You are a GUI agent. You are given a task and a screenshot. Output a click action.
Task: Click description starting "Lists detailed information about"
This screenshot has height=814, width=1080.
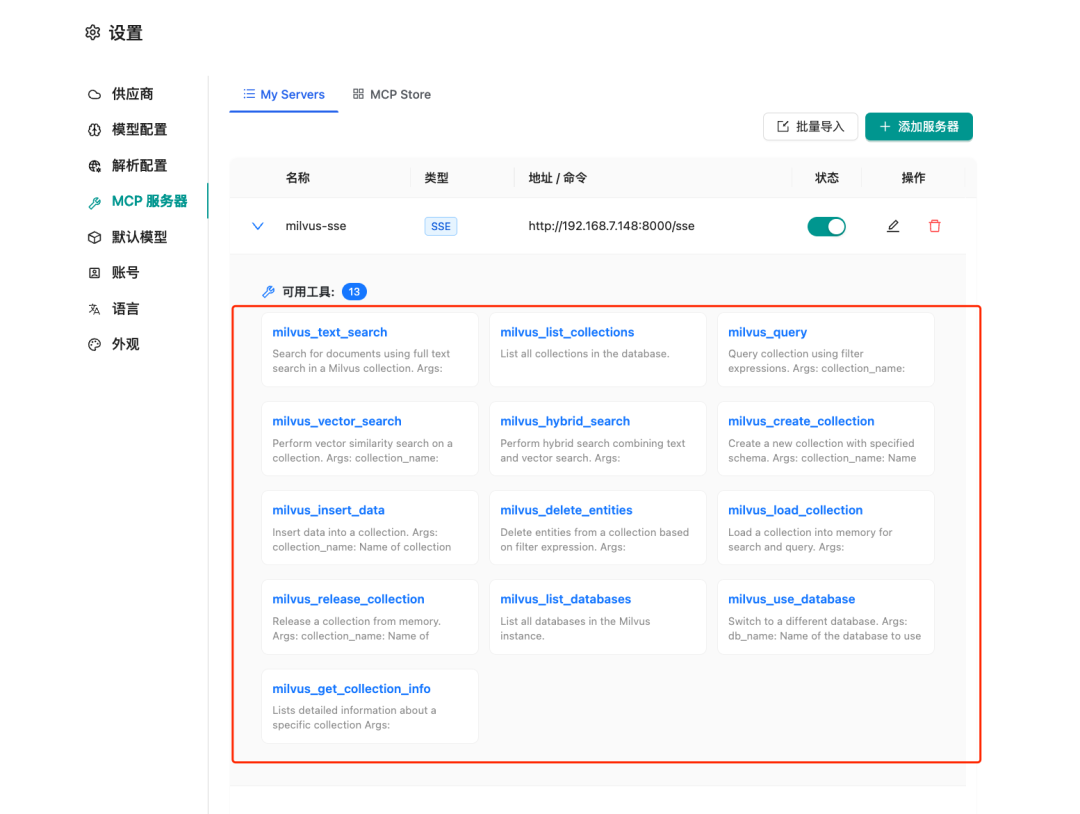[354, 717]
